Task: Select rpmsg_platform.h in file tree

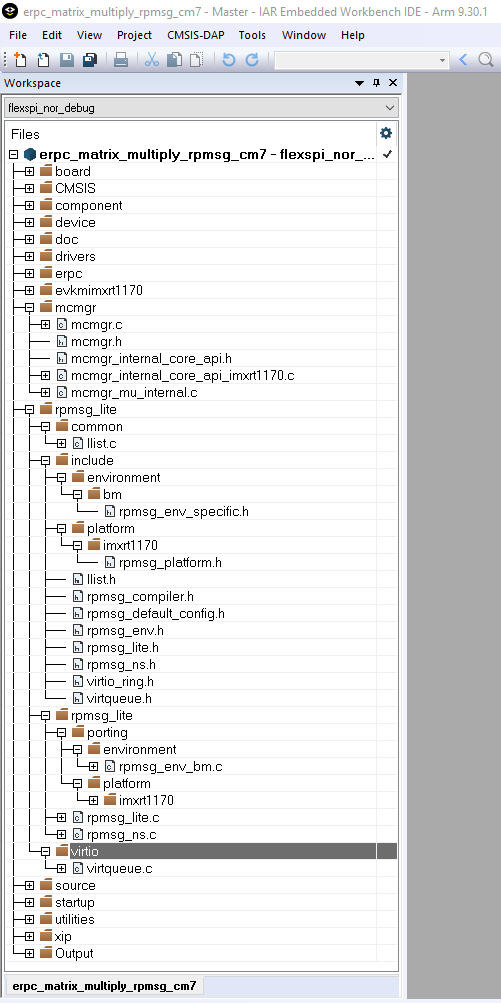Action: [170, 563]
